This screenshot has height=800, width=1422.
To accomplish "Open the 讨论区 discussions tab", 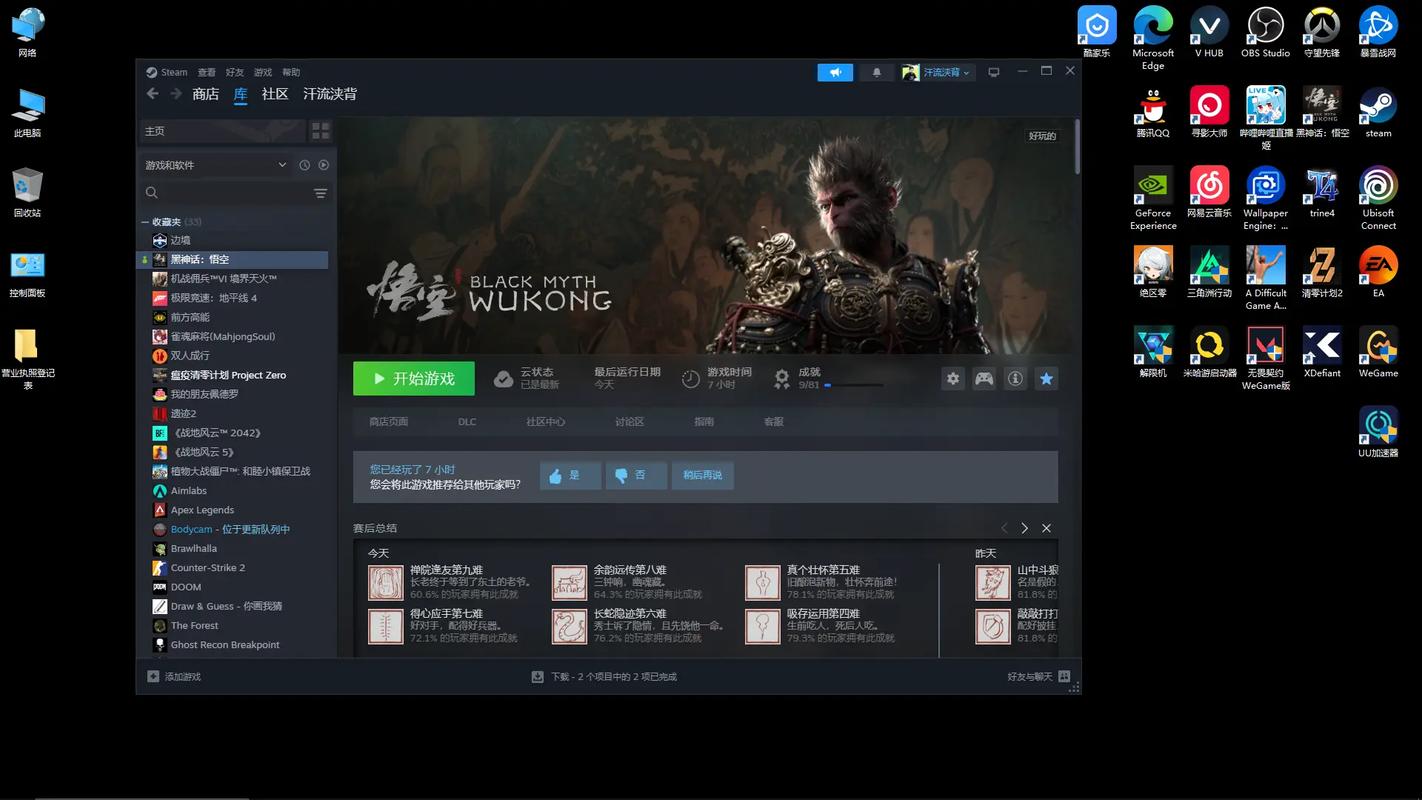I will click(629, 422).
